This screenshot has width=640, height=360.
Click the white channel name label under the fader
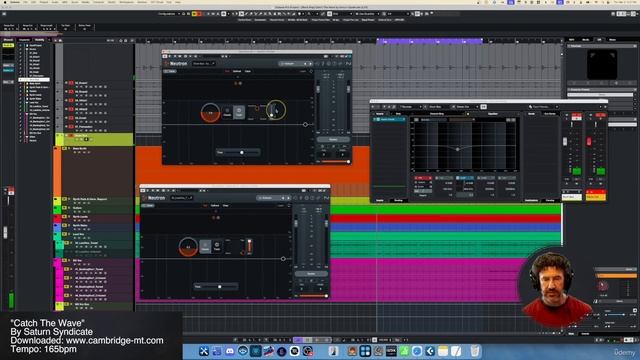(x=572, y=197)
